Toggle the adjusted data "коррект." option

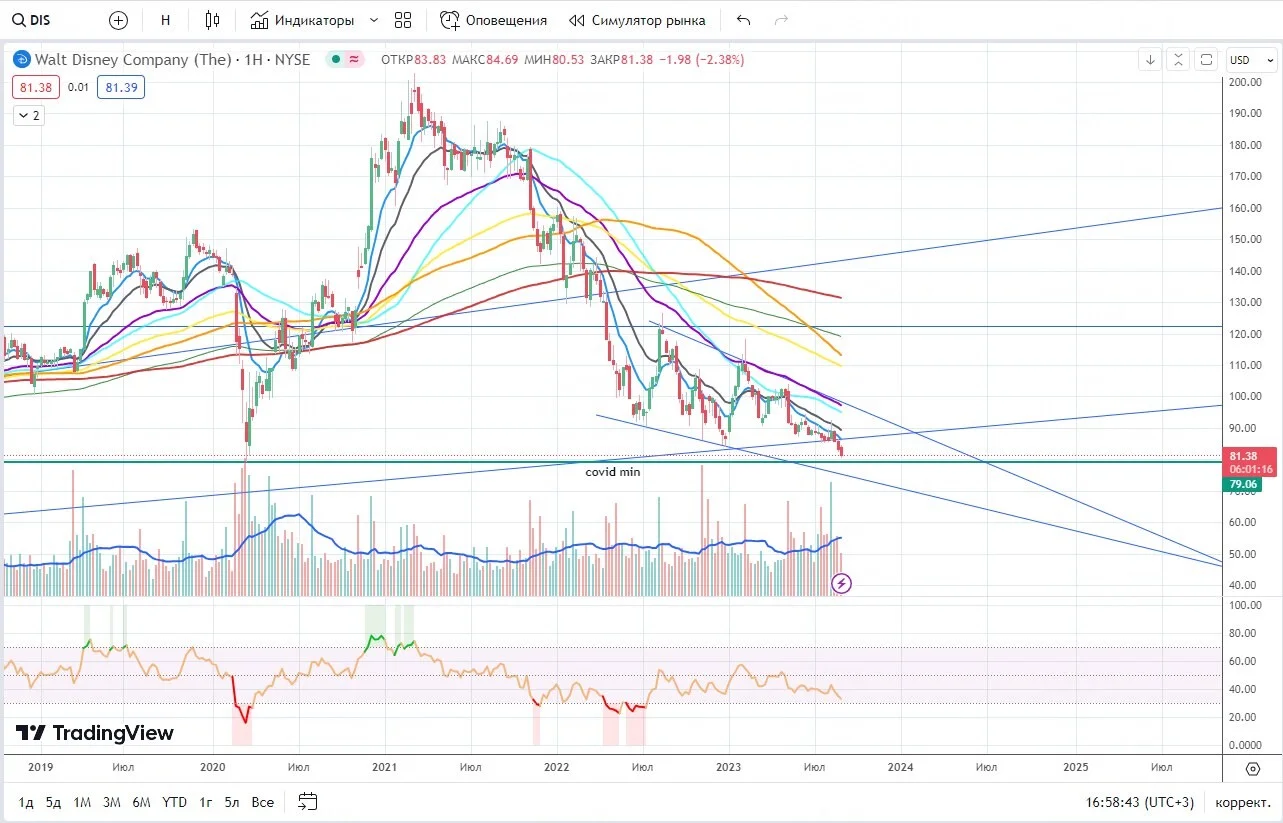(x=1241, y=802)
